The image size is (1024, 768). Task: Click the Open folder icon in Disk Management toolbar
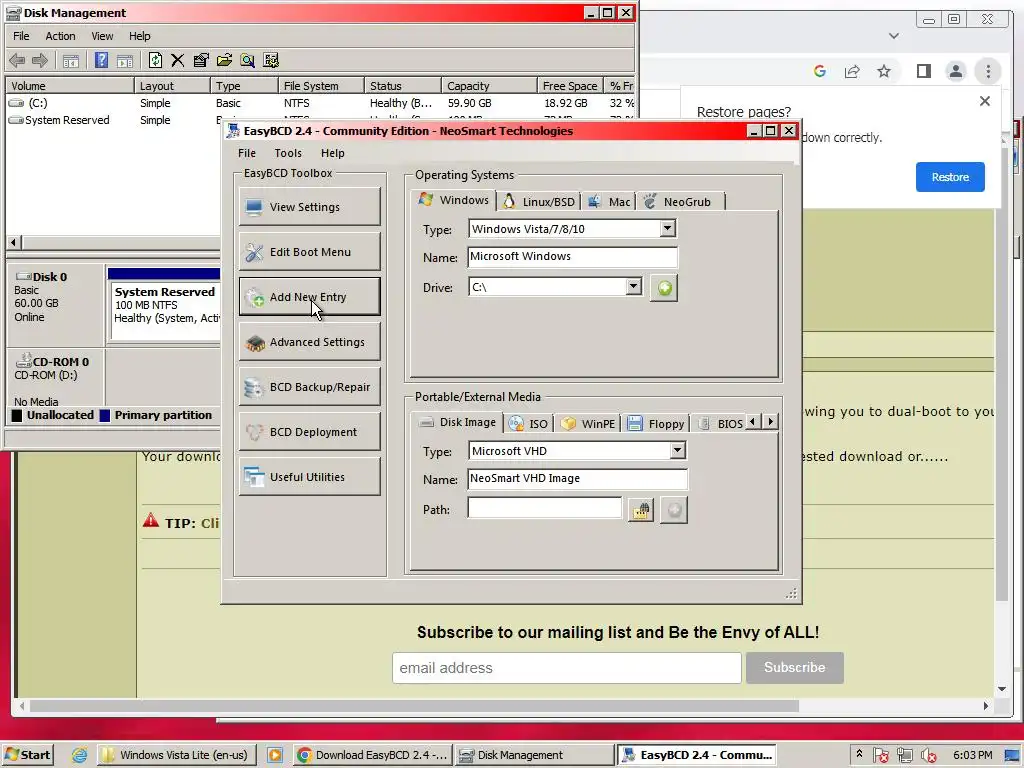[x=225, y=60]
